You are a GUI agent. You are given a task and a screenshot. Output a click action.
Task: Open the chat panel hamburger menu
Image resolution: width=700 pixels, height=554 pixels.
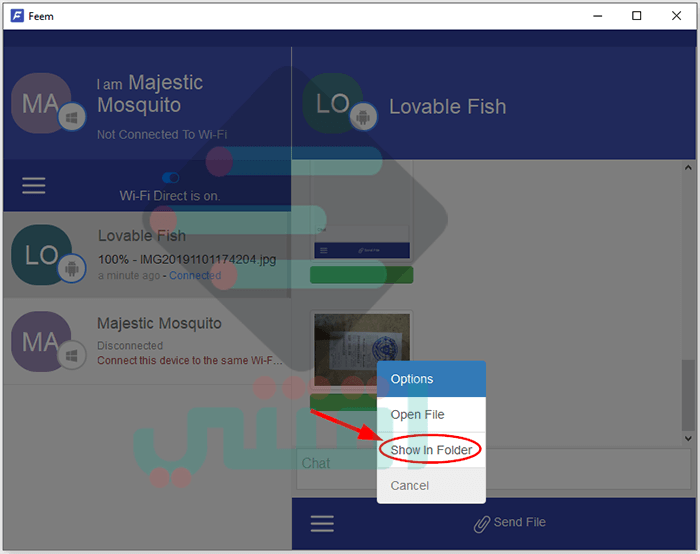click(322, 523)
